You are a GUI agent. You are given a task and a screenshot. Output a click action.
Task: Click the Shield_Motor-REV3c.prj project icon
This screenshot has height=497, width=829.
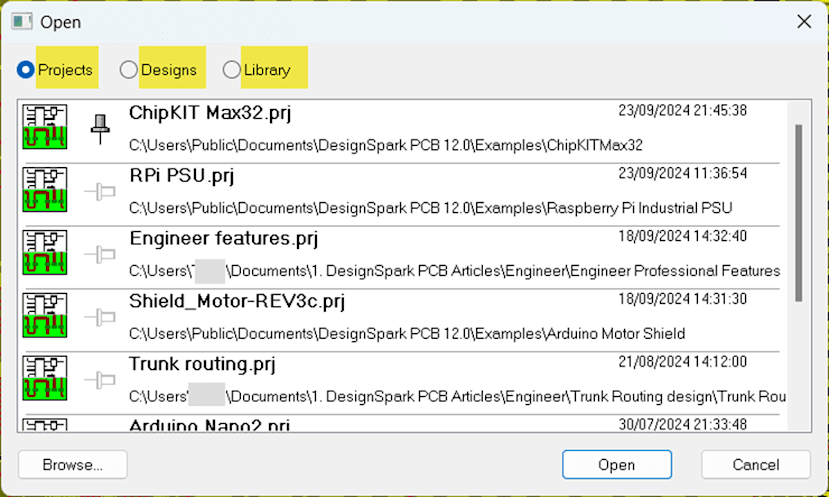[45, 316]
